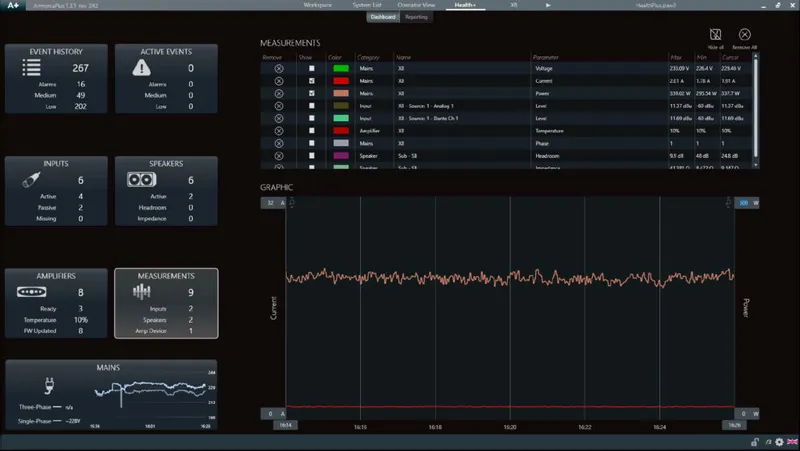The image size is (800, 451).
Task: Click the UK flag language icon
Action: (x=792, y=442)
